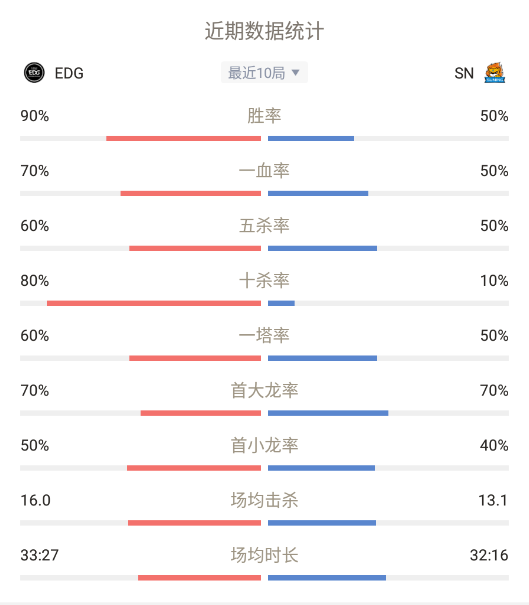Click the 首小龙率 stat label
Viewport: 529px width, 605px height.
point(264,445)
